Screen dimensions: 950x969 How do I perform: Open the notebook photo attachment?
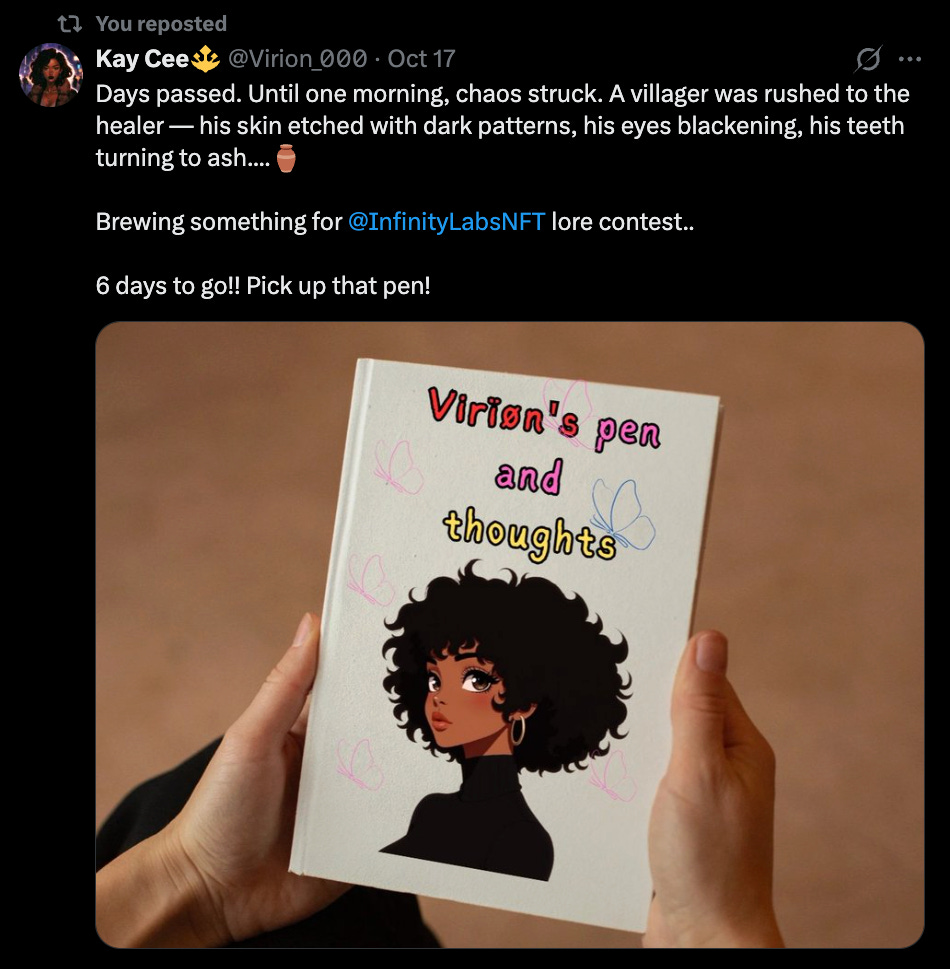(x=510, y=635)
